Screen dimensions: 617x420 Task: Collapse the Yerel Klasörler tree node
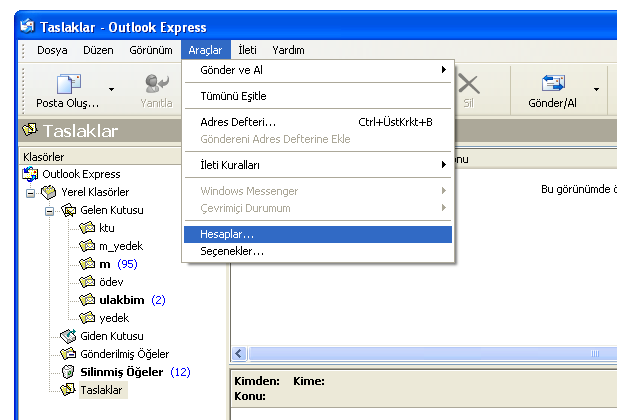pos(30,193)
